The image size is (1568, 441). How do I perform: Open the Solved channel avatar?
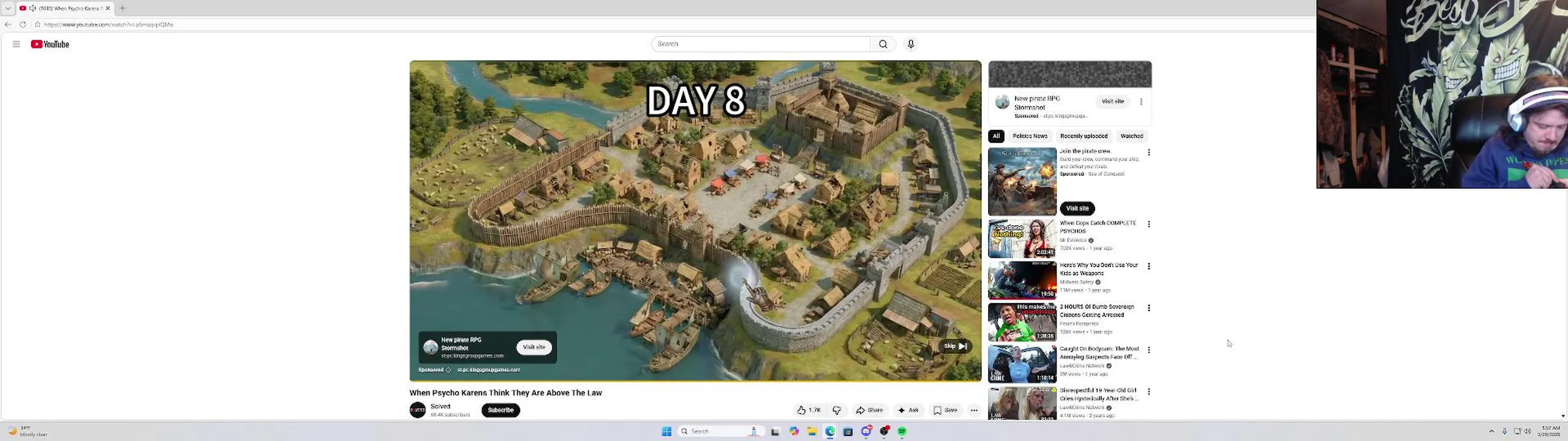click(x=418, y=410)
